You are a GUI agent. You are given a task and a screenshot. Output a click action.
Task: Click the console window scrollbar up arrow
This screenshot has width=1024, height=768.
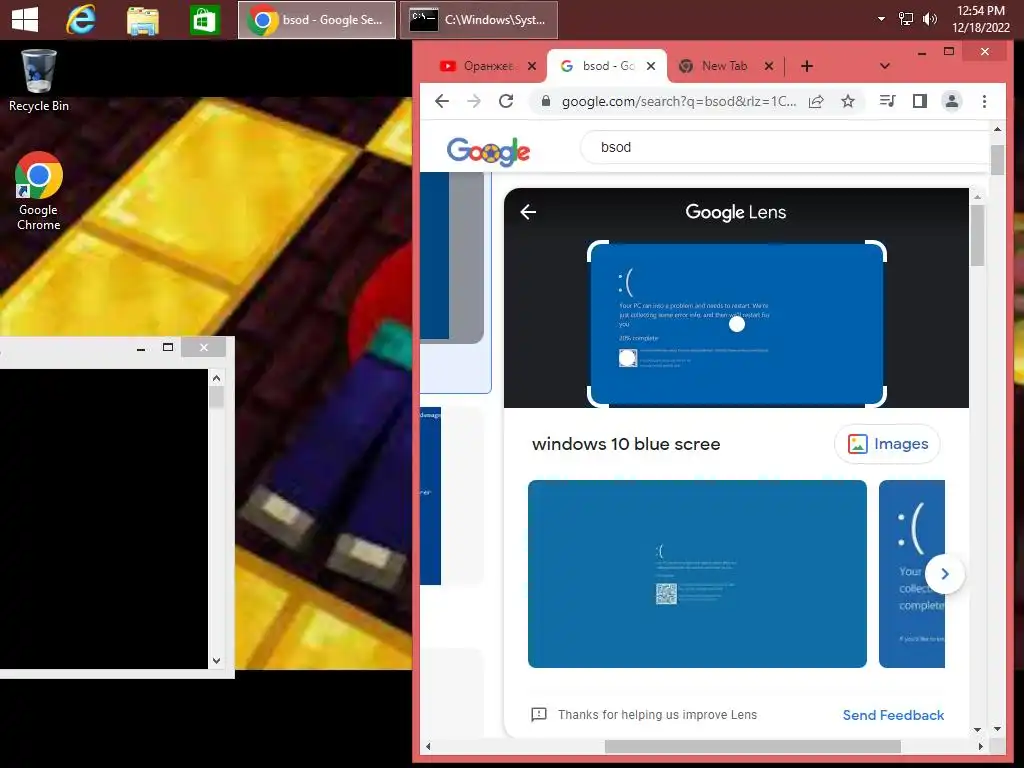[217, 377]
